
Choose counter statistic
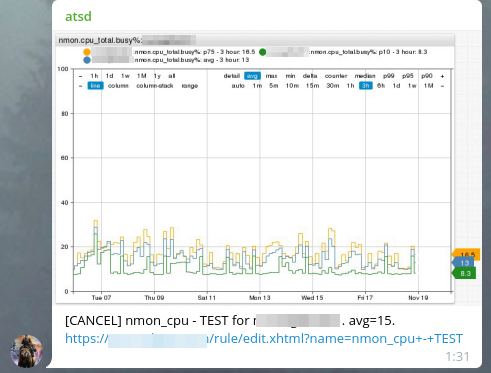tap(336, 76)
